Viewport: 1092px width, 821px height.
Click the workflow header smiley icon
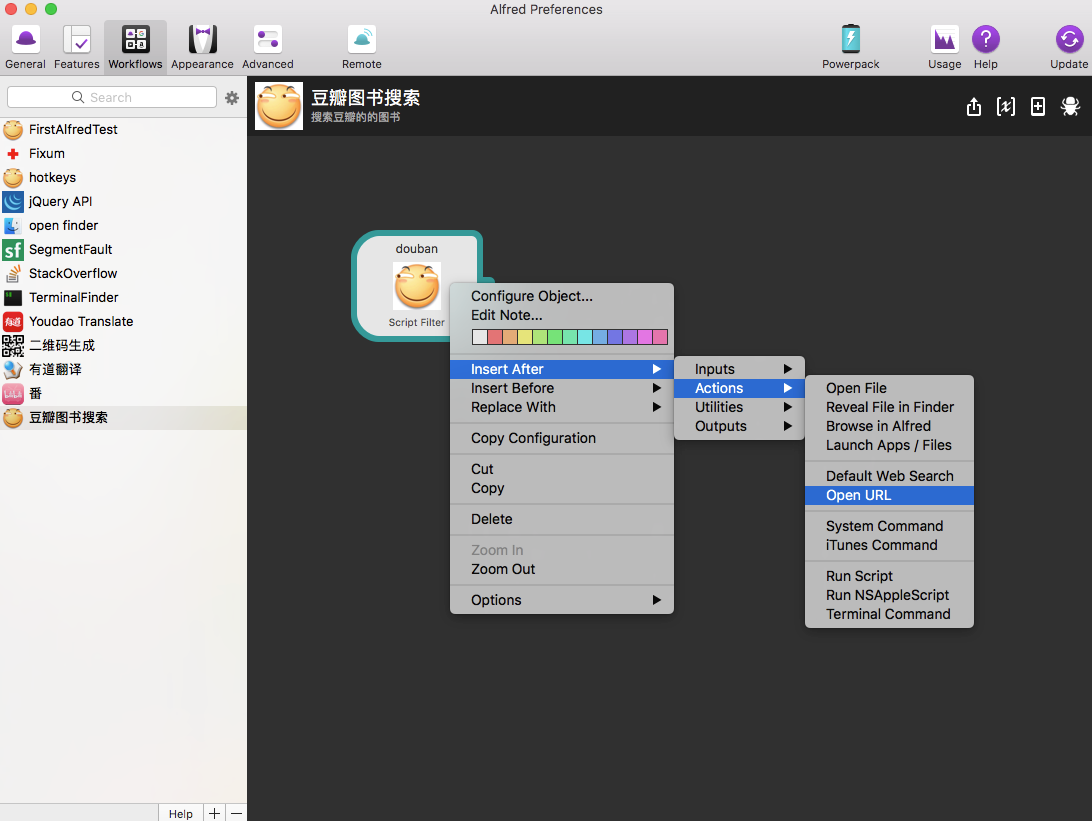coord(279,106)
